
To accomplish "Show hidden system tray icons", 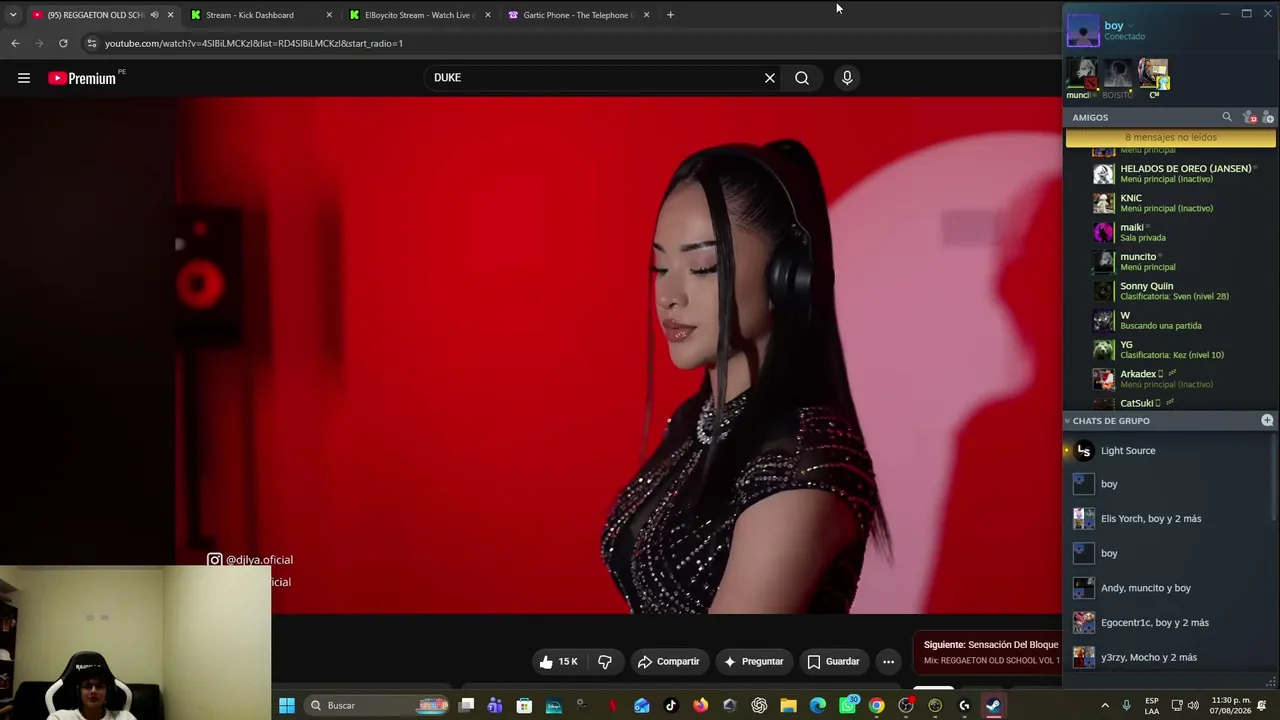I will pyautogui.click(x=1105, y=705).
